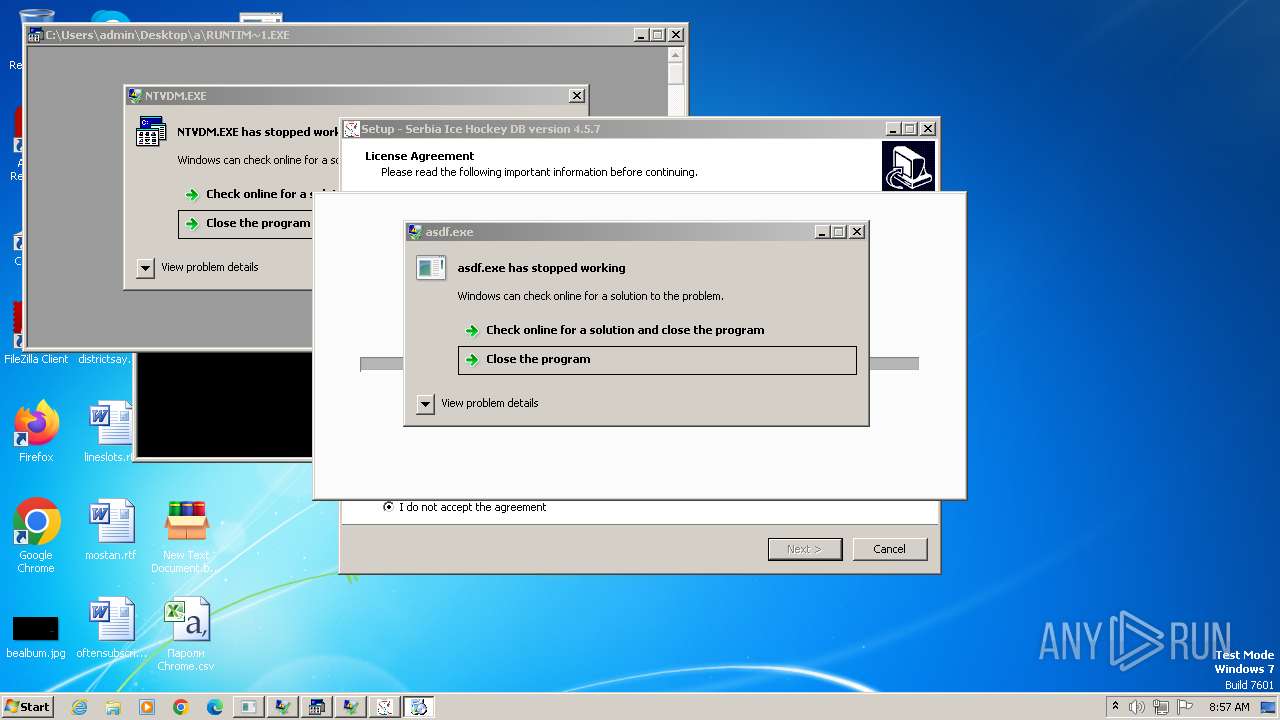Image resolution: width=1280 pixels, height=720 pixels.
Task: Select the oftensubscri... document on desktop
Action: (x=112, y=628)
